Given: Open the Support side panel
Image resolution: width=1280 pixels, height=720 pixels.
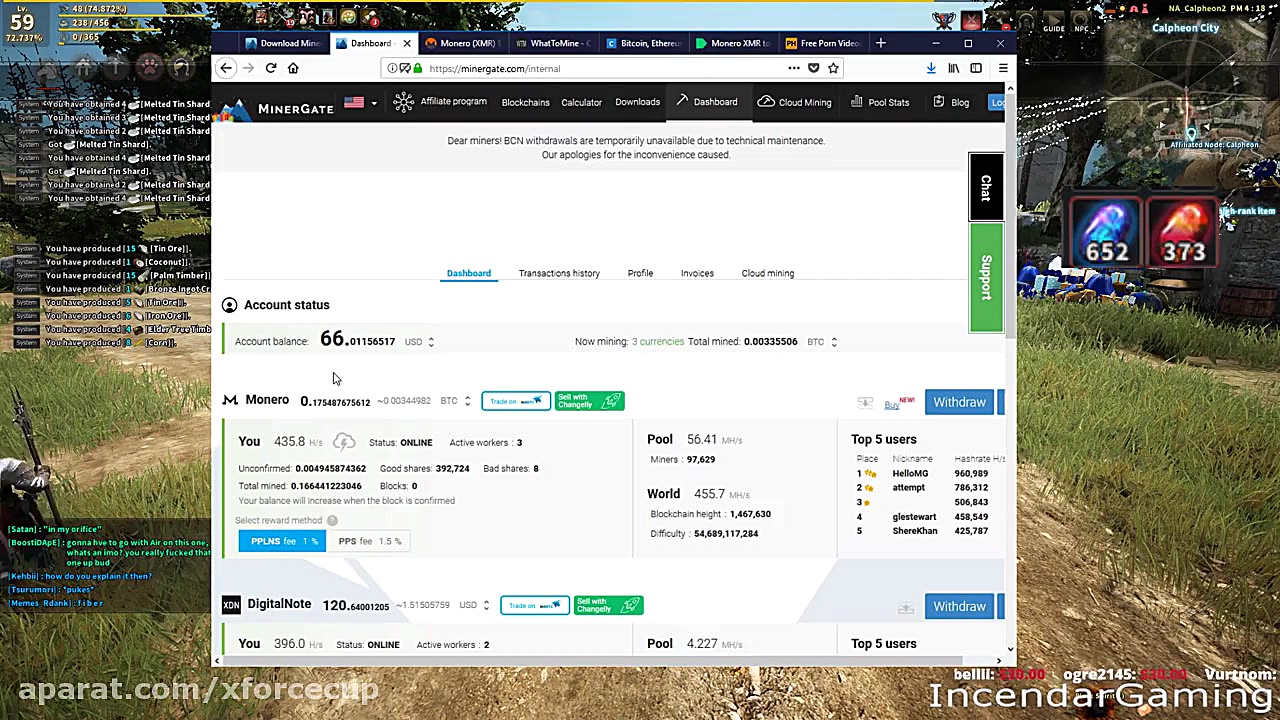Looking at the screenshot, I should [986, 277].
